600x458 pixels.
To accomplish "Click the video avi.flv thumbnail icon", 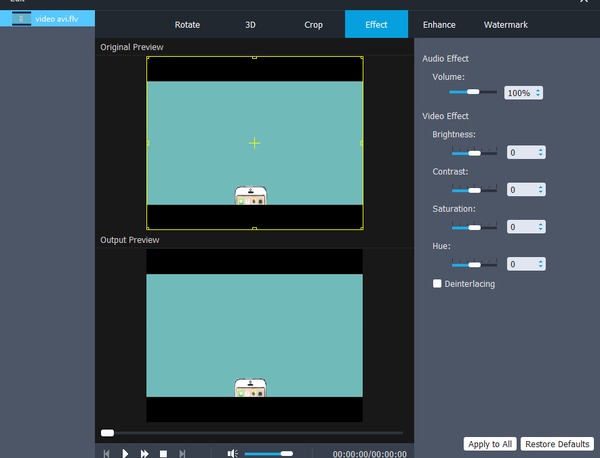I will coord(21,18).
